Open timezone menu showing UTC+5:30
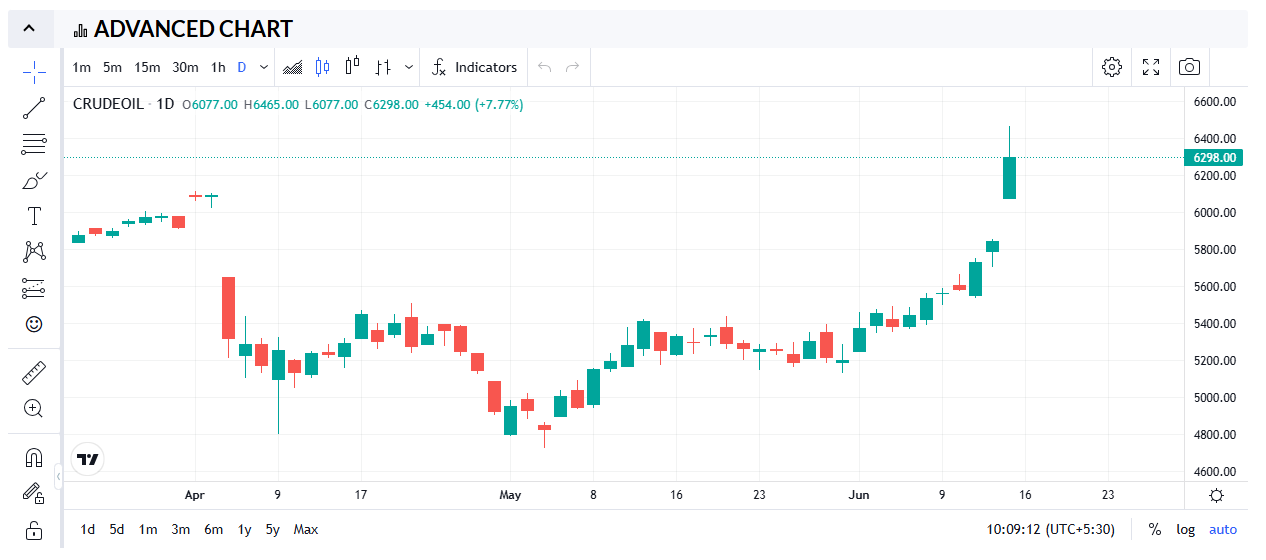The image size is (1266, 560). (1051, 529)
